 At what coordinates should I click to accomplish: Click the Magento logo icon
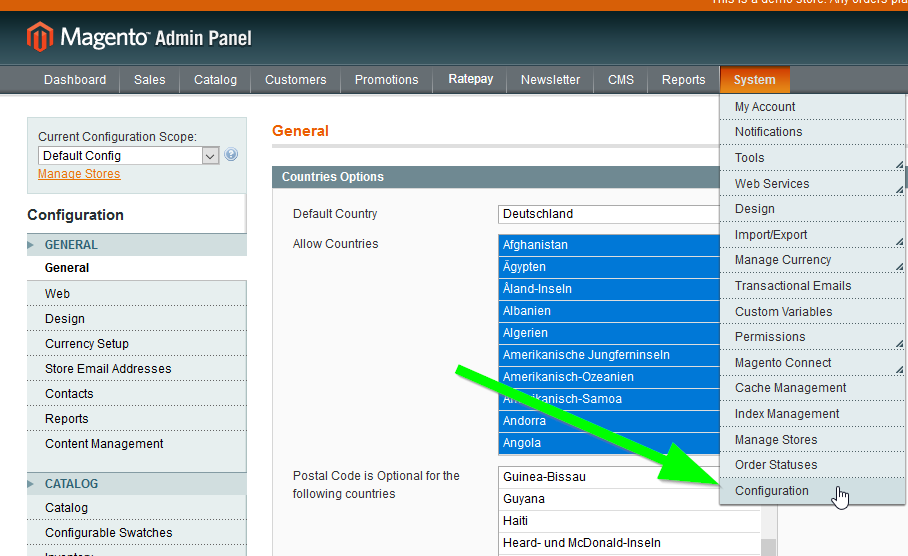[40, 37]
